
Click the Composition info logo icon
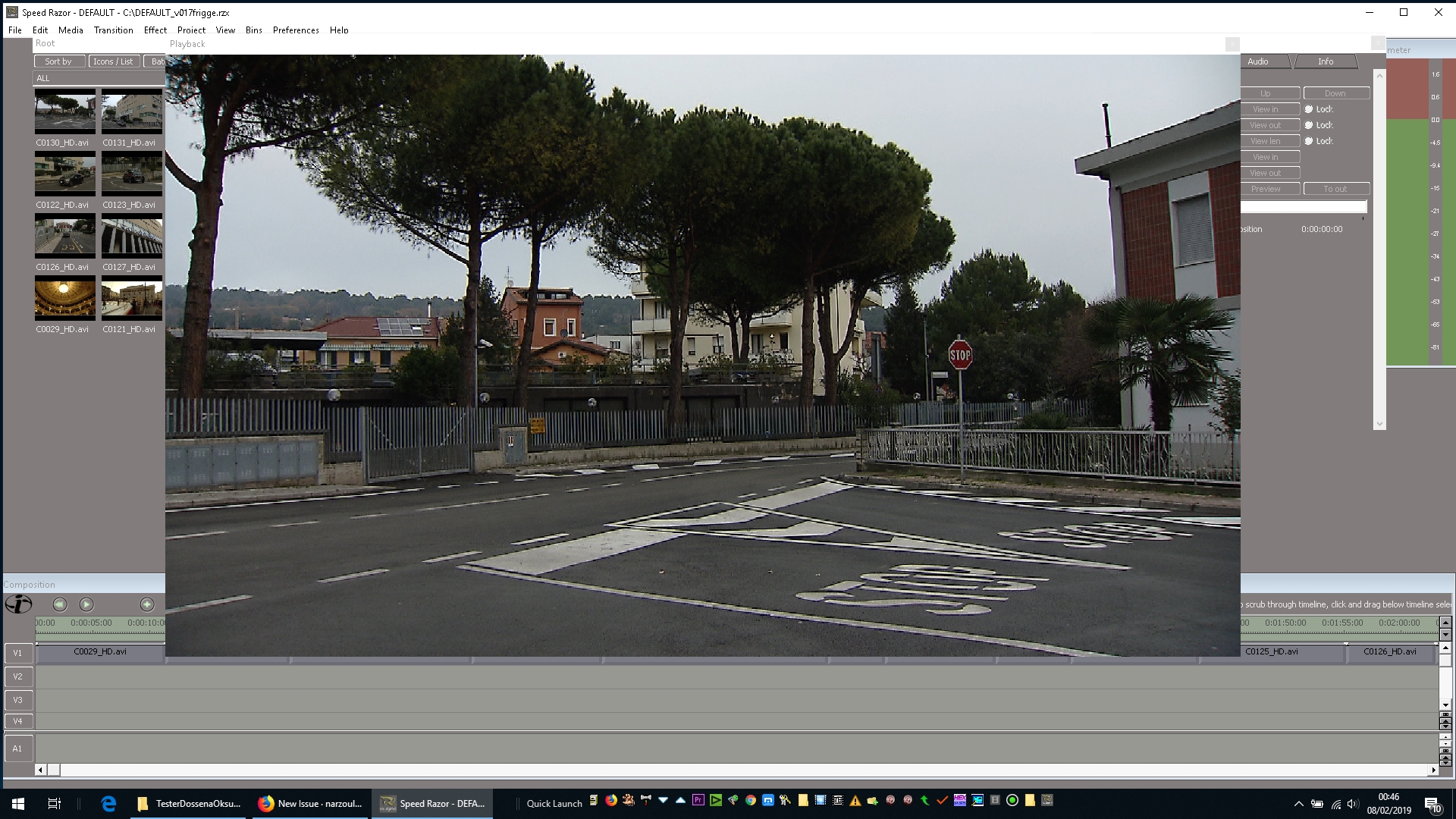point(18,604)
